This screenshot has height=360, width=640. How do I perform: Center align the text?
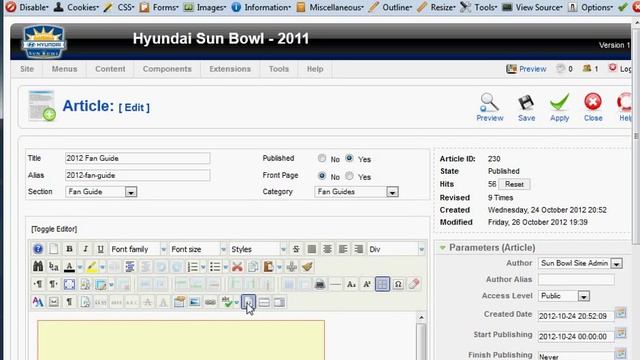click(x=327, y=249)
